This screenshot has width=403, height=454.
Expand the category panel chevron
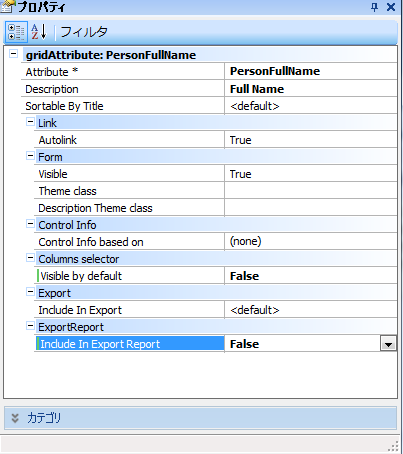pos(15,418)
